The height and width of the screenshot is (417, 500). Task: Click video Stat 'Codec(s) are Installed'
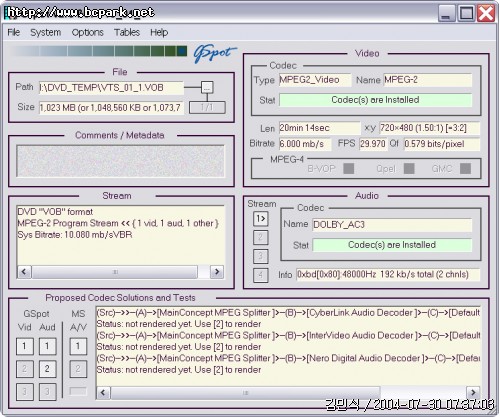point(375,100)
